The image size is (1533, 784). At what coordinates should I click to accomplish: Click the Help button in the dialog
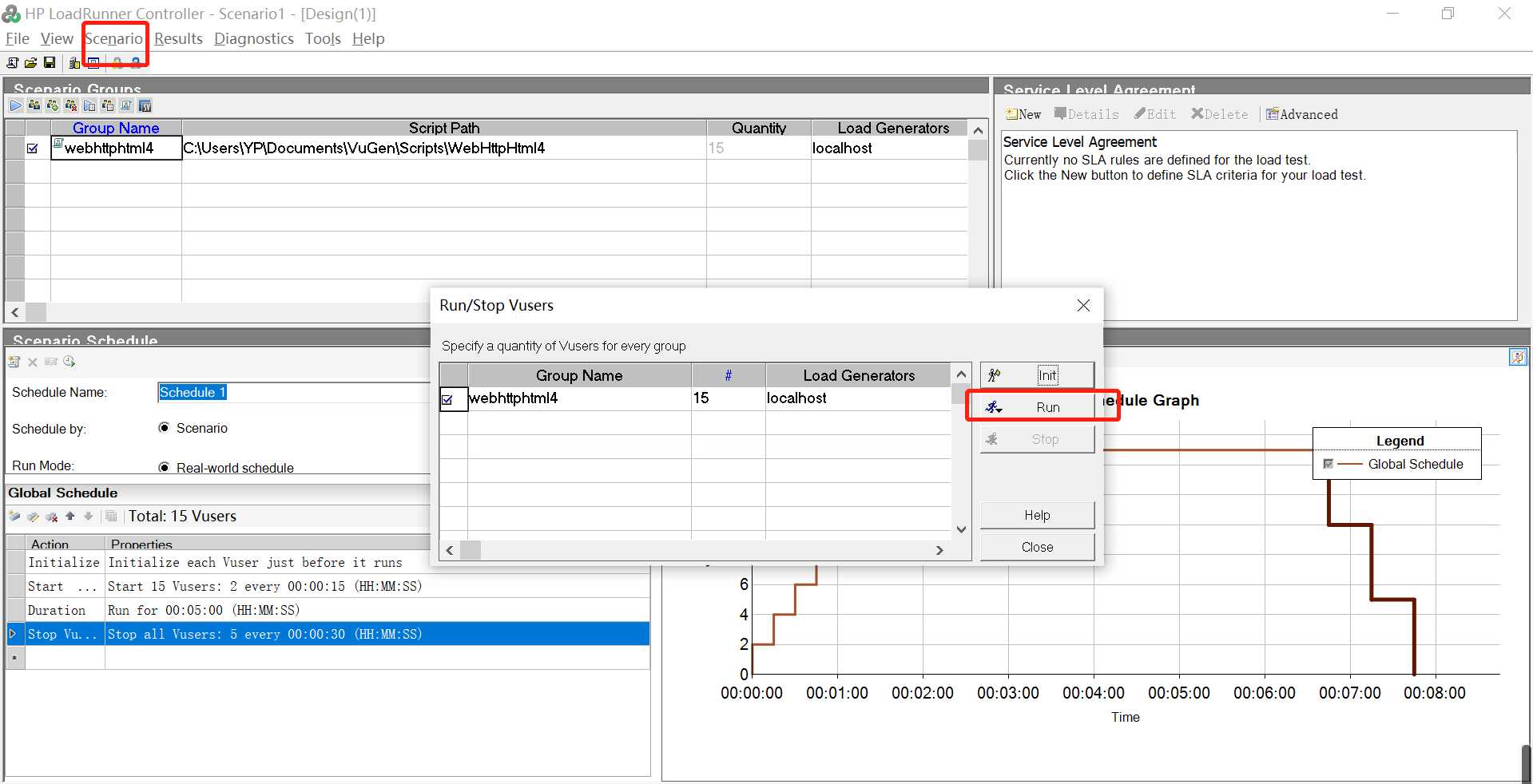pos(1037,515)
